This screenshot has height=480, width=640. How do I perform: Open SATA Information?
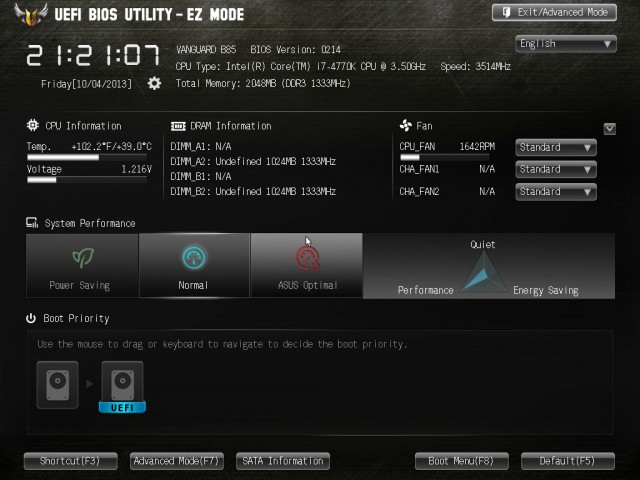pos(283,461)
